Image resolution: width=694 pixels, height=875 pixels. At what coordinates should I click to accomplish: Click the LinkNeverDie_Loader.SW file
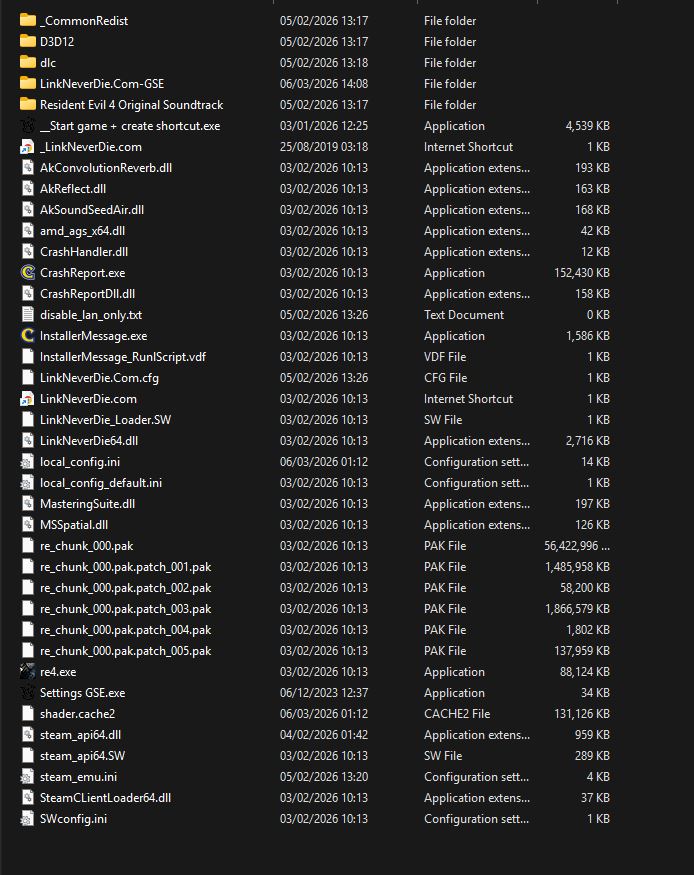click(x=105, y=420)
